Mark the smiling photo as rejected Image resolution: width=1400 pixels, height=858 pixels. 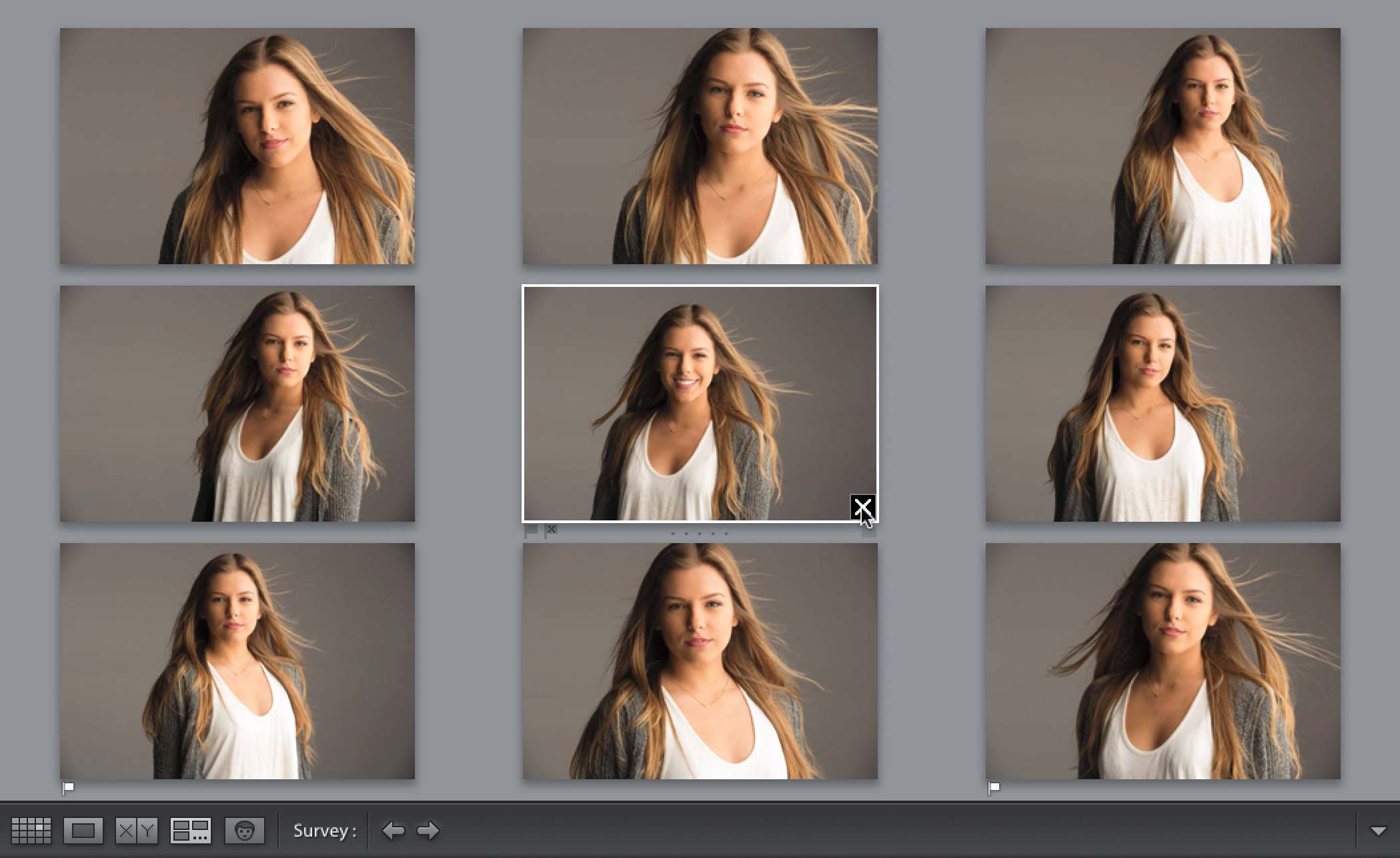(551, 530)
